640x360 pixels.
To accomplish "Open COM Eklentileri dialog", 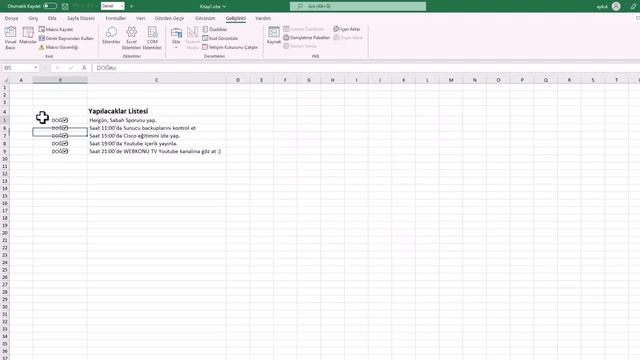I will [x=152, y=38].
